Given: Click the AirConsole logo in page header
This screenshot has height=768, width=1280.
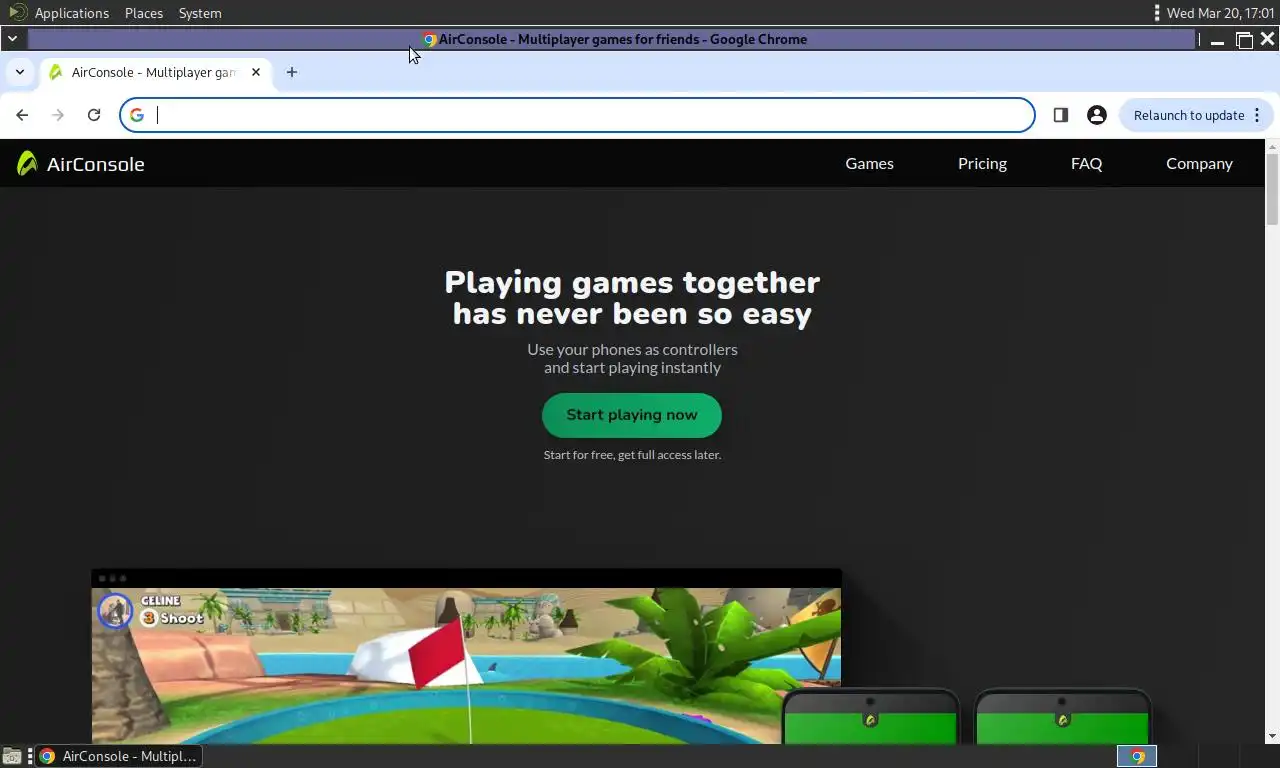Looking at the screenshot, I should 80,164.
